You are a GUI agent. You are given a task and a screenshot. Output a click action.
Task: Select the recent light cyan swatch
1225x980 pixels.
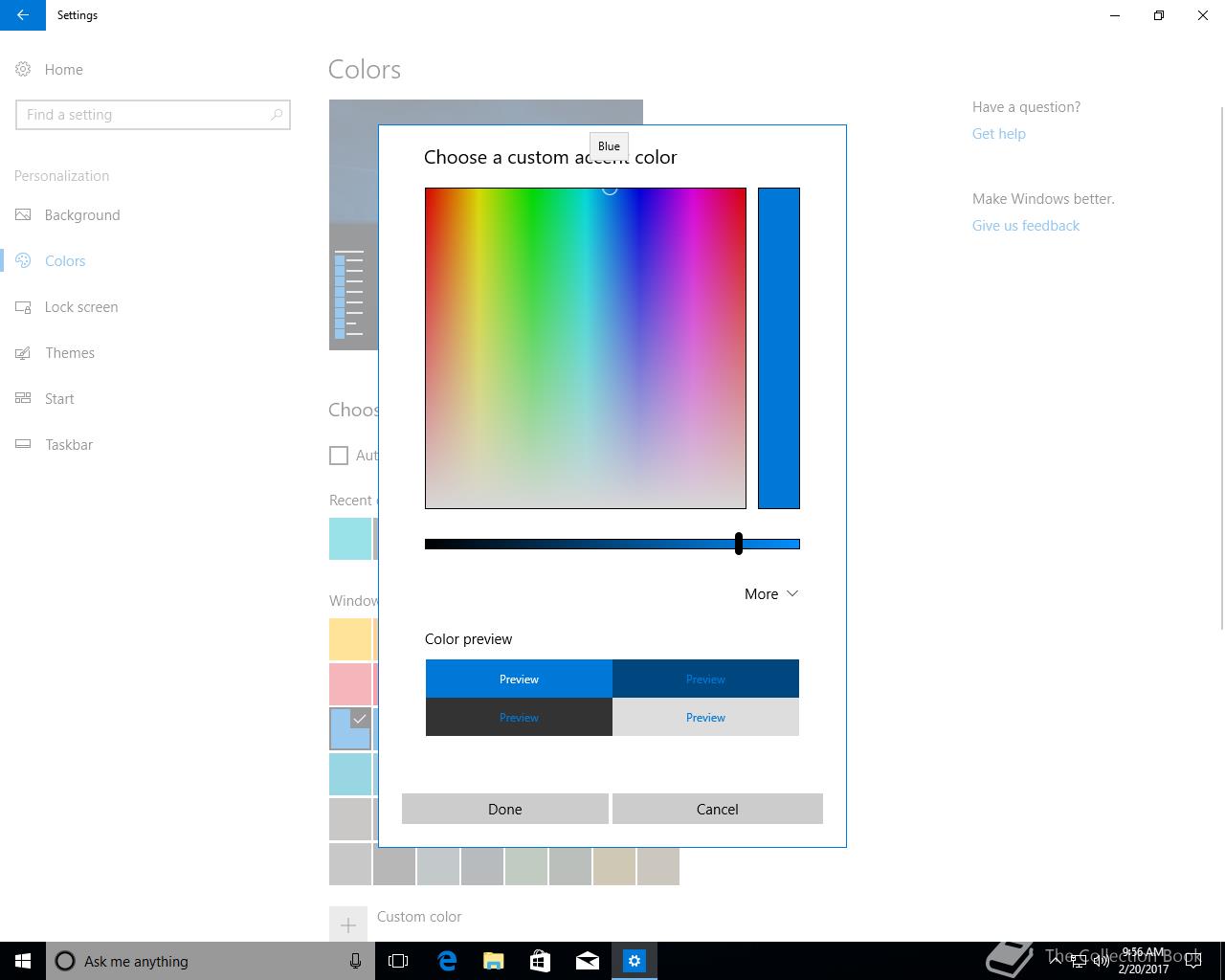coord(350,539)
